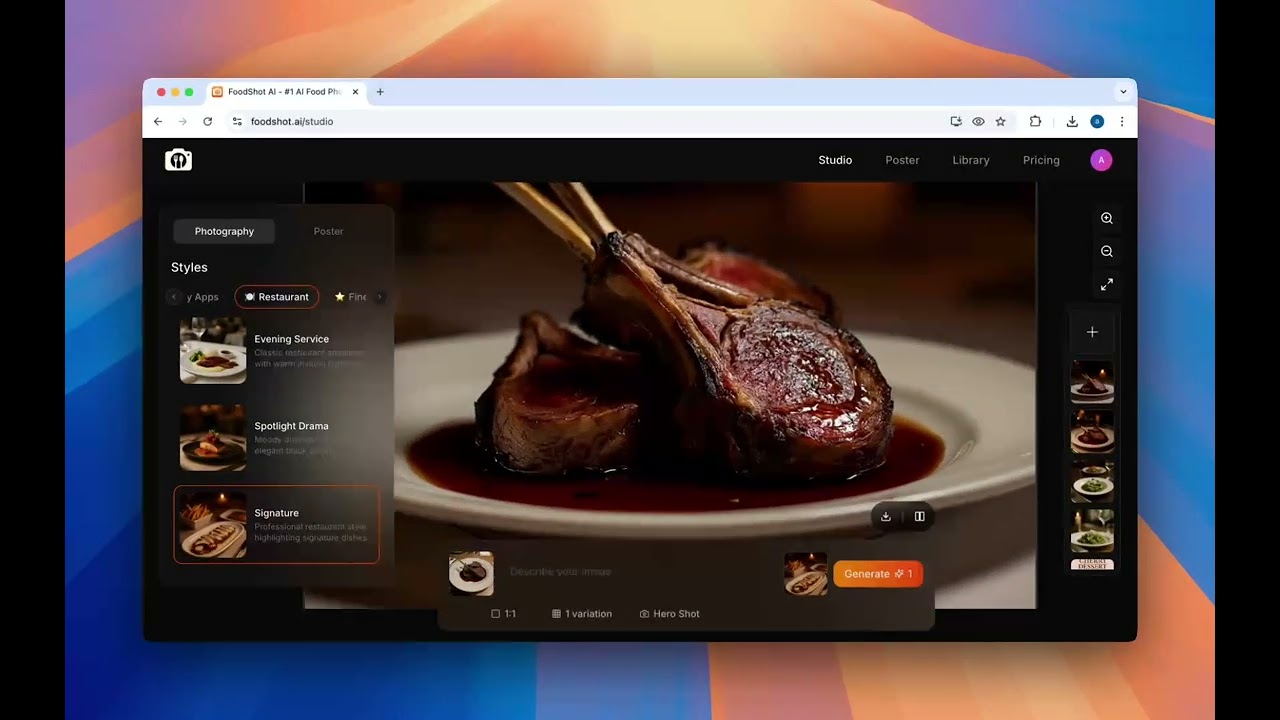Viewport: 1280px width, 720px height.
Task: Open the Chrome profile avatar
Action: (1097, 121)
